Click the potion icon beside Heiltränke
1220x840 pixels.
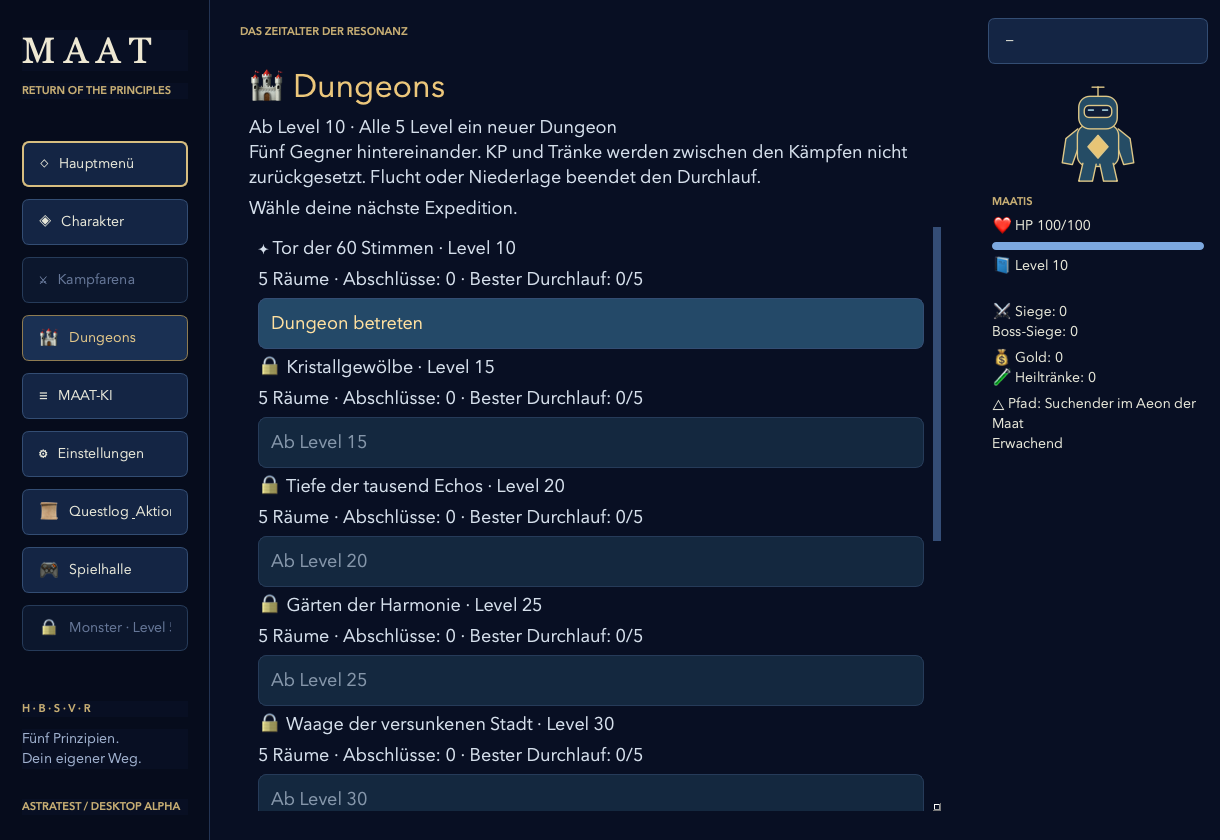(x=1001, y=378)
